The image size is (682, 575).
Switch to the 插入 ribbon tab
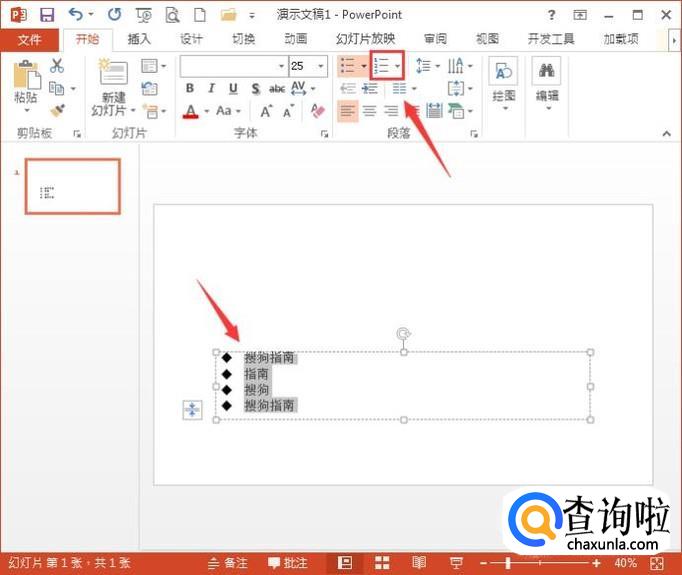139,39
